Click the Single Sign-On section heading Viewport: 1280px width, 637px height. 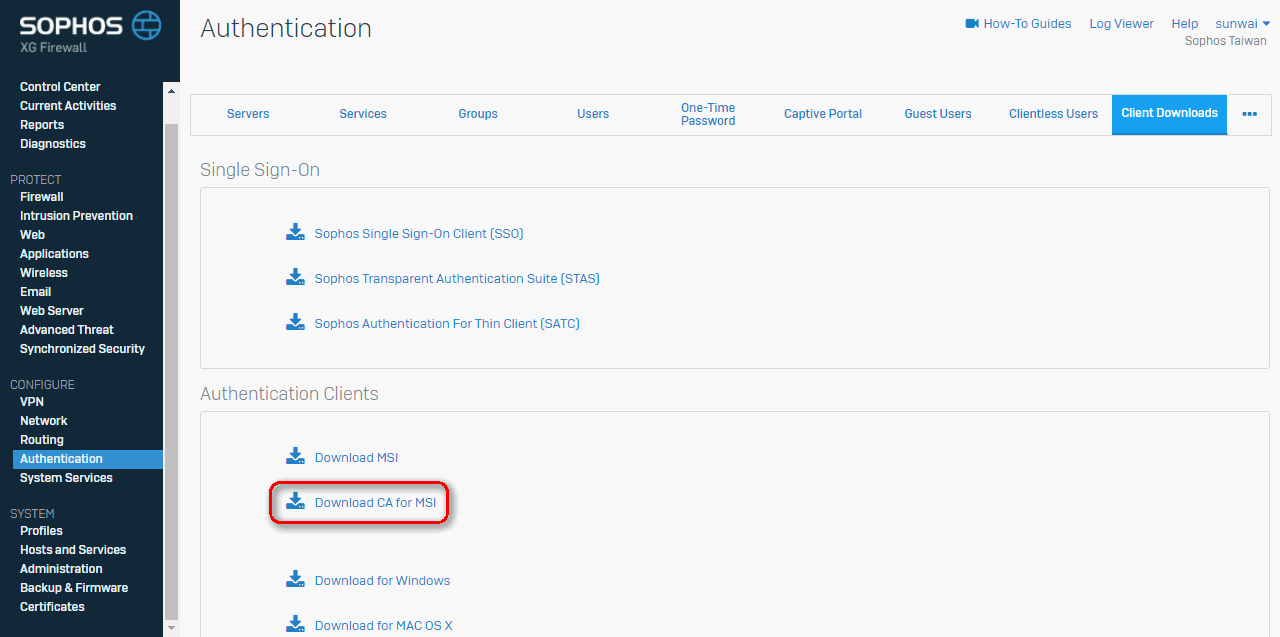(x=260, y=170)
